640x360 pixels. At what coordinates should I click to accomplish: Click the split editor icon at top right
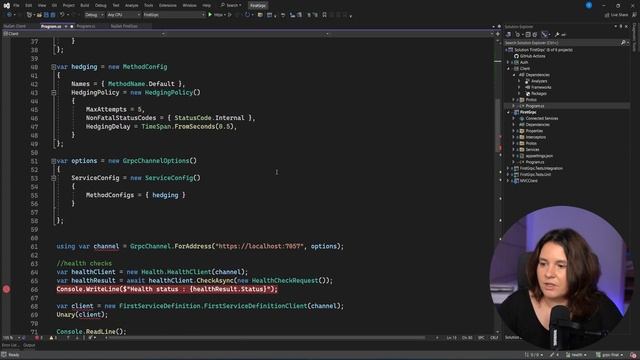pos(498,34)
